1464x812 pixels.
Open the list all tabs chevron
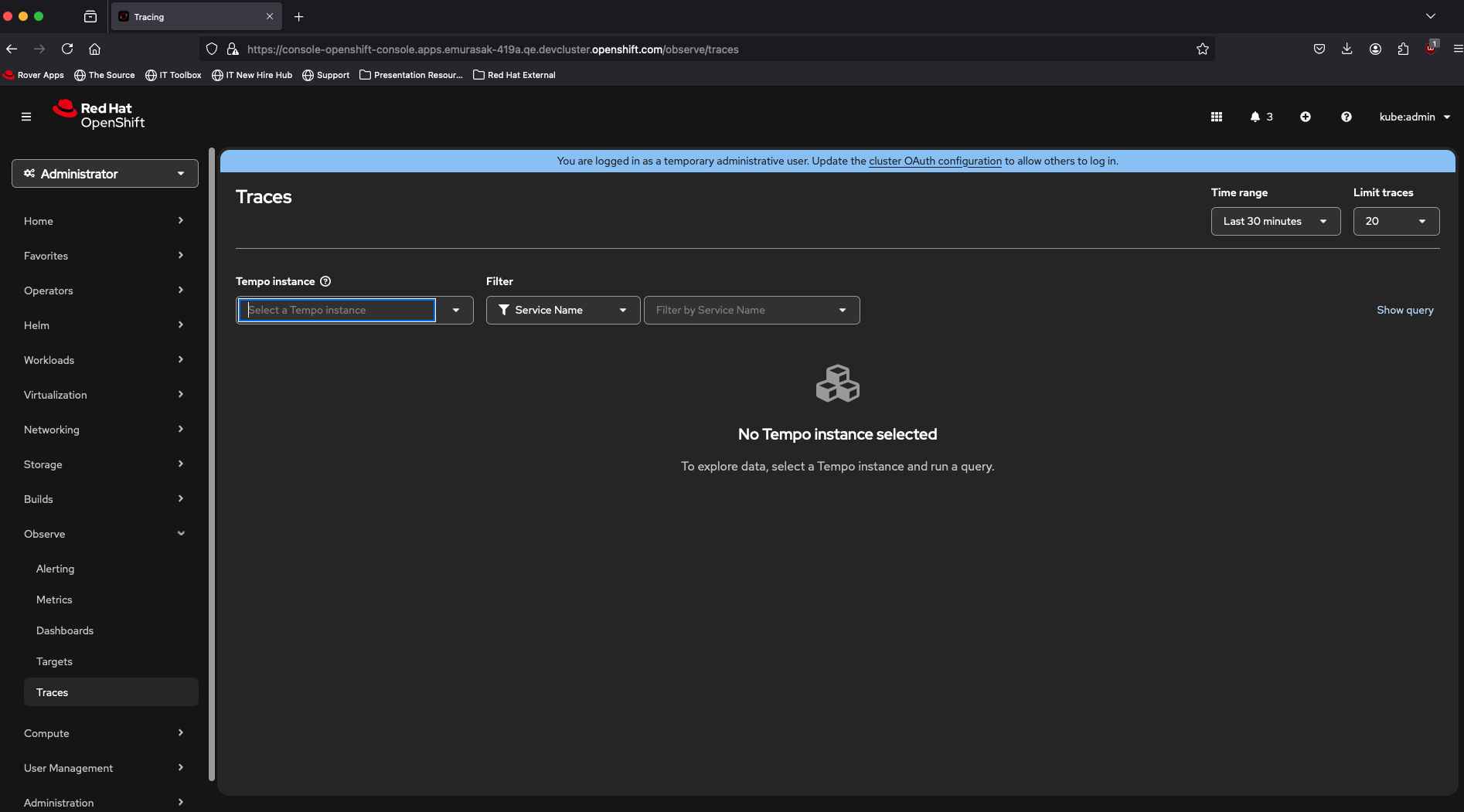click(1431, 16)
